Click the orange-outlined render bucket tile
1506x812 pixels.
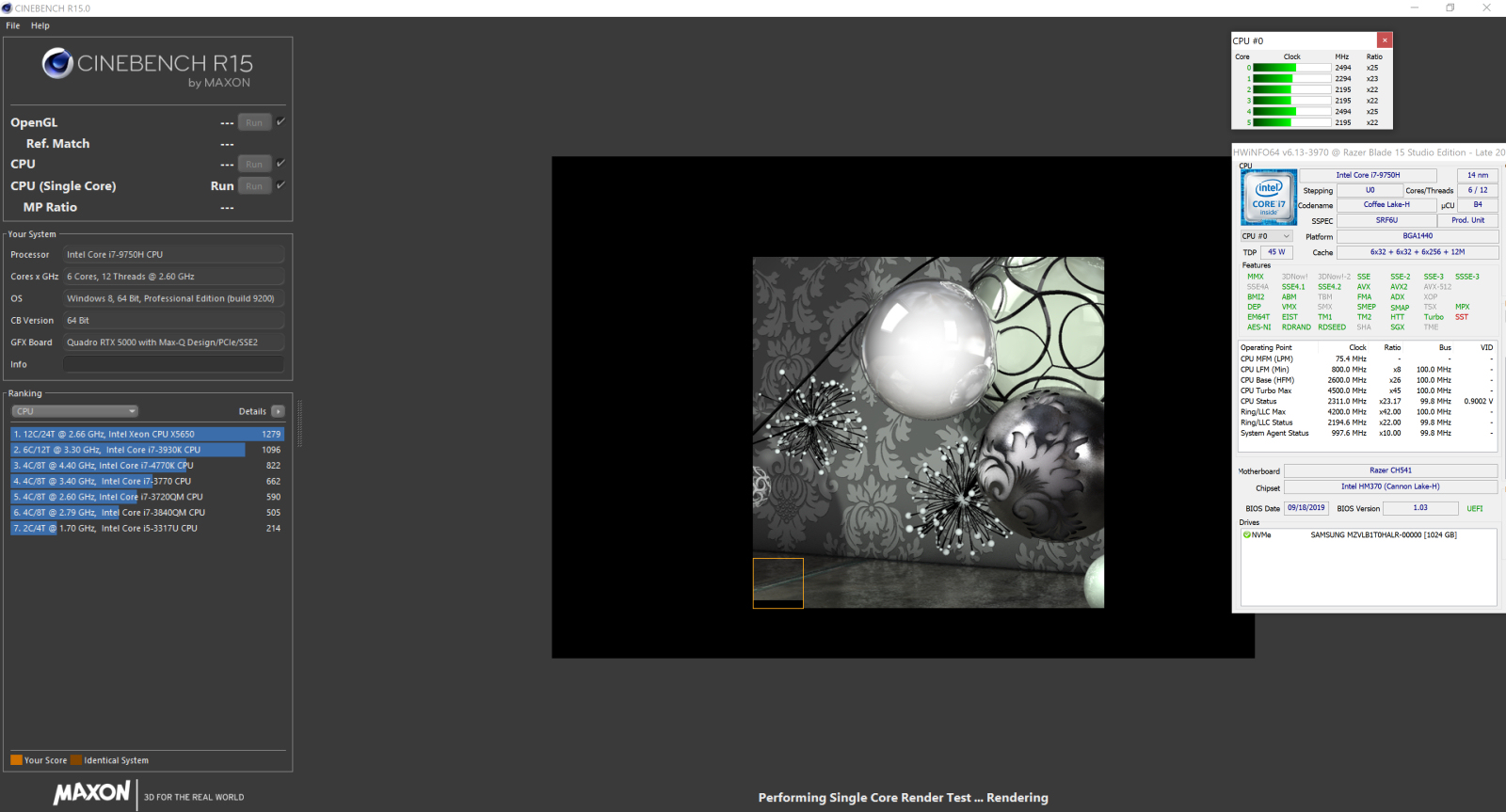778,583
